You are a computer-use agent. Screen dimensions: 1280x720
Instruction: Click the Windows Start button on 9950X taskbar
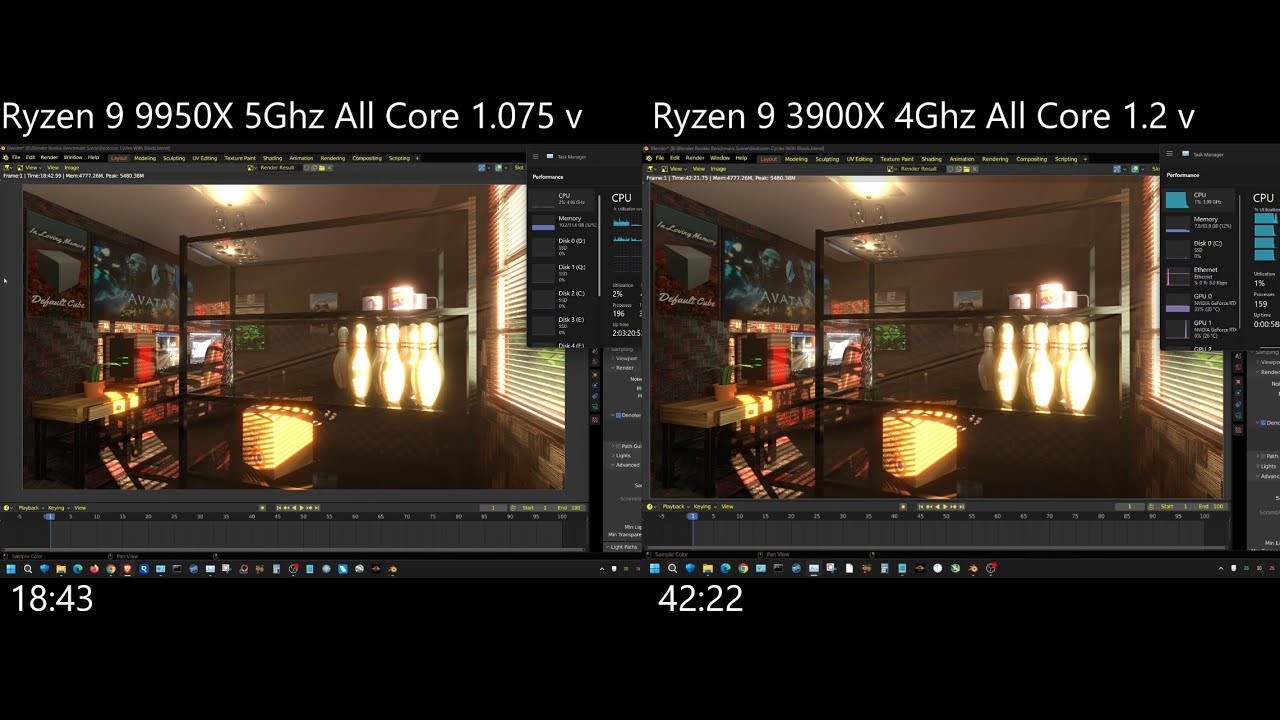pos(11,569)
